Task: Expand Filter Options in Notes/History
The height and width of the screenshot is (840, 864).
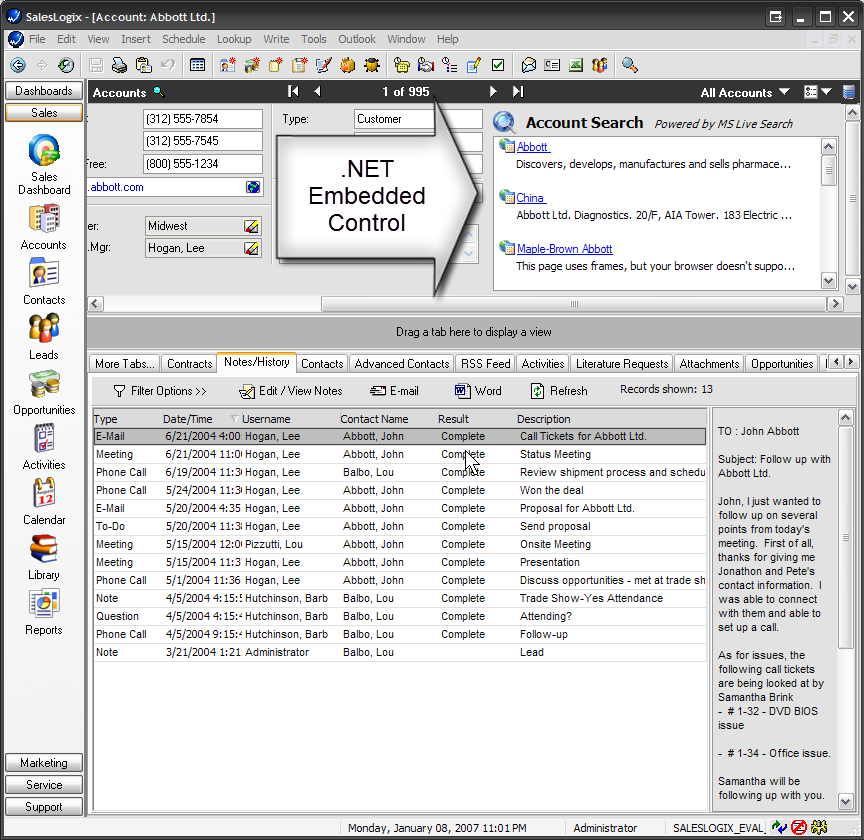Action: [160, 391]
